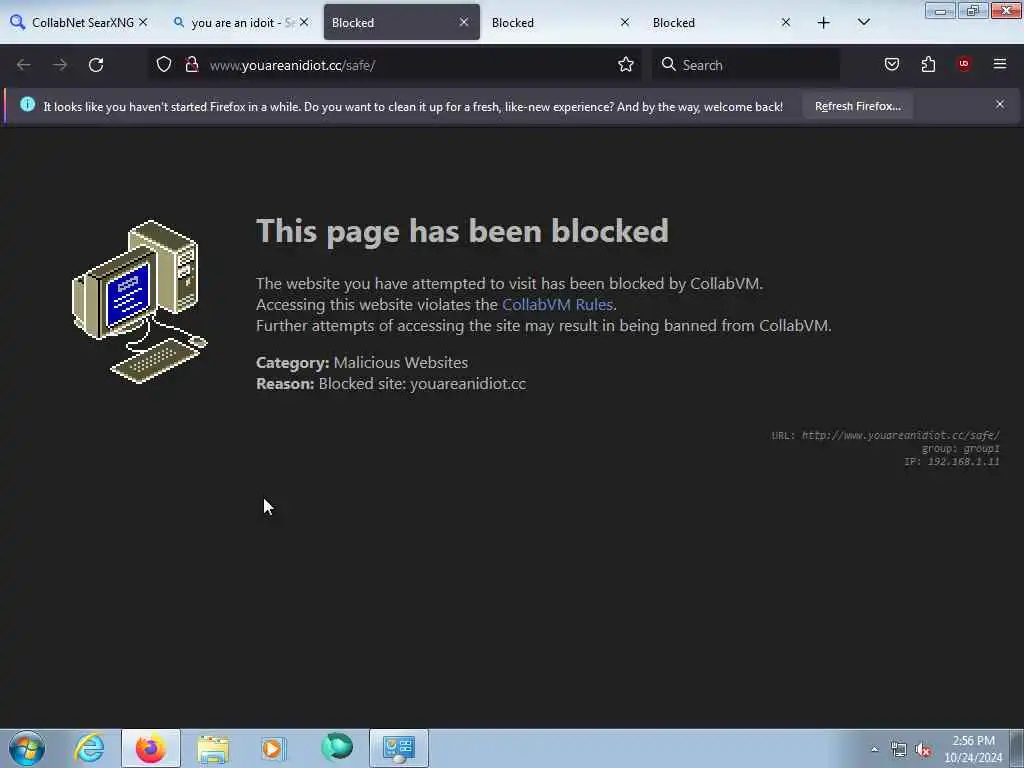Click the 'Category: Malicious Websites' text
The height and width of the screenshot is (768, 1024).
pyautogui.click(x=362, y=362)
